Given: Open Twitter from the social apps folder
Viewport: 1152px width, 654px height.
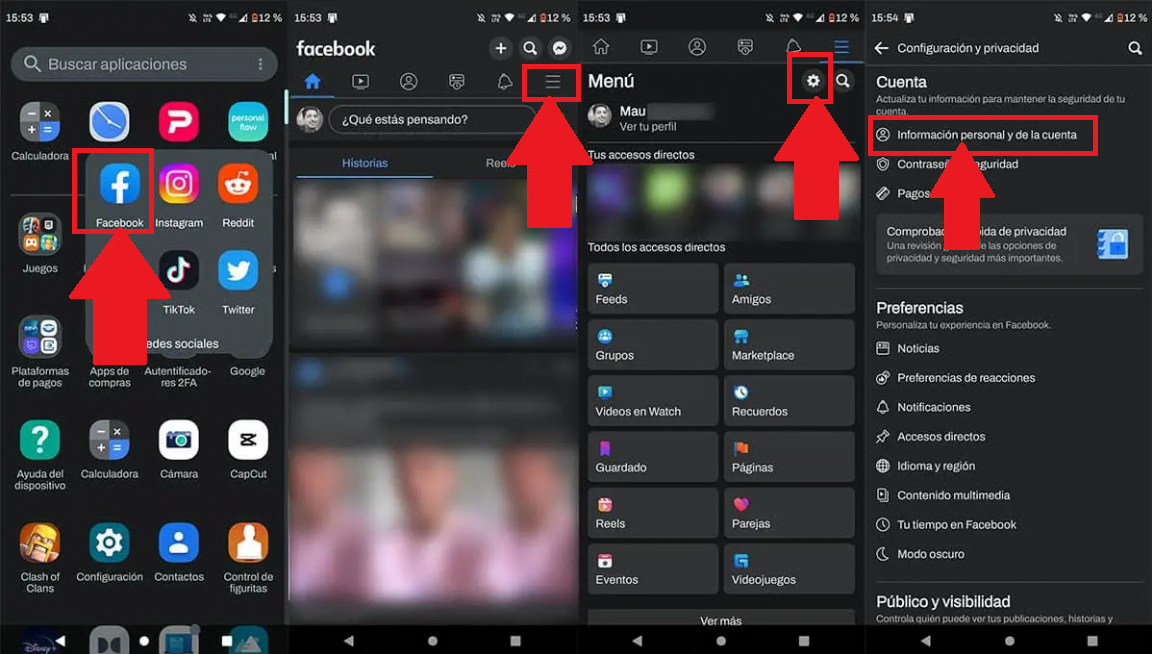Looking at the screenshot, I should click(238, 272).
